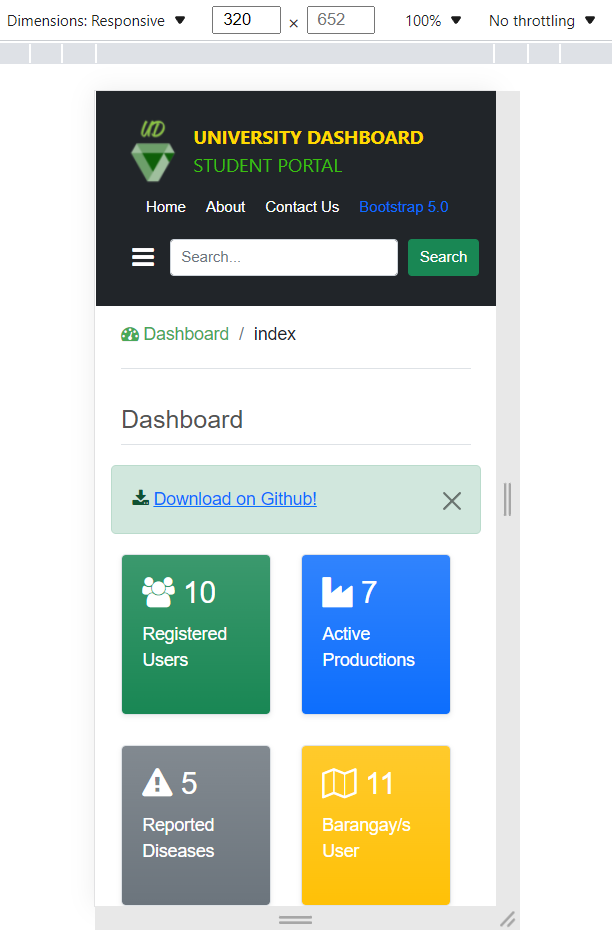Click the University Dashboard logo

[153, 151]
